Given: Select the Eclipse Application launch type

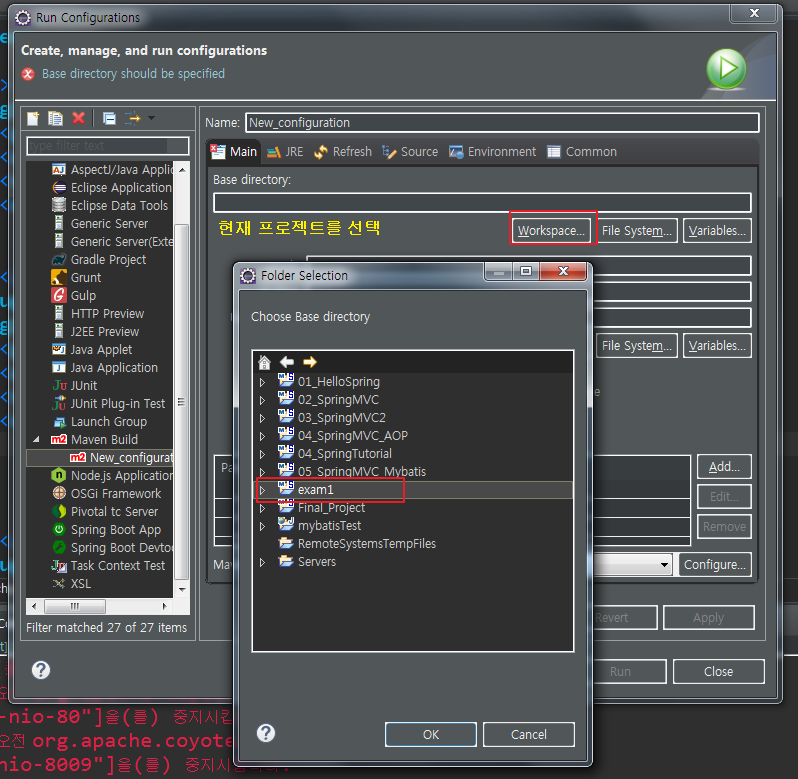Looking at the screenshot, I should (x=112, y=188).
